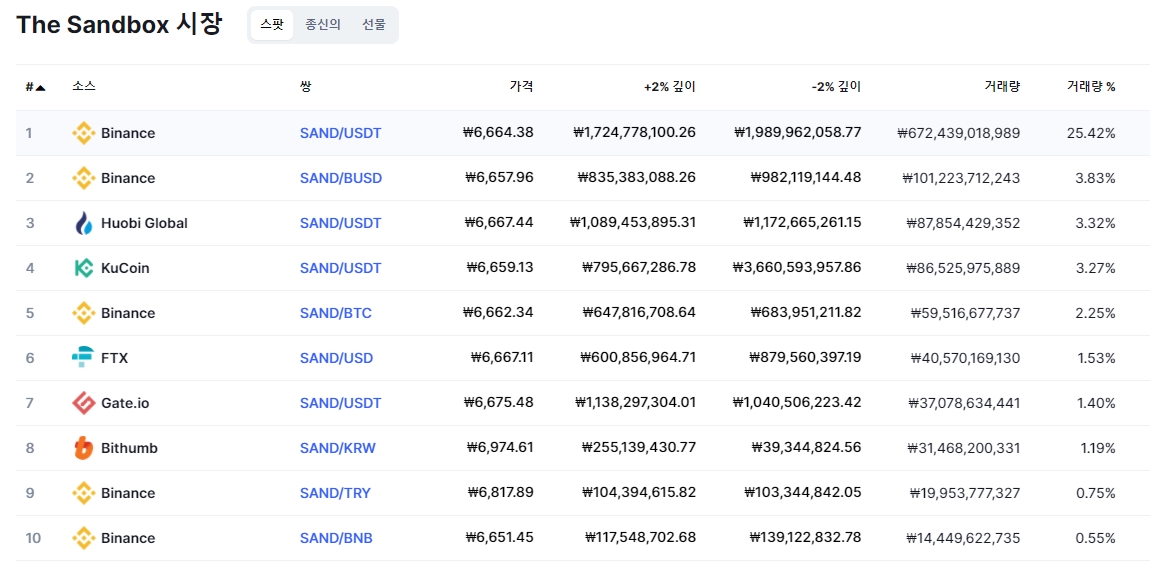Open the SAND/BTC pair link

tap(336, 313)
